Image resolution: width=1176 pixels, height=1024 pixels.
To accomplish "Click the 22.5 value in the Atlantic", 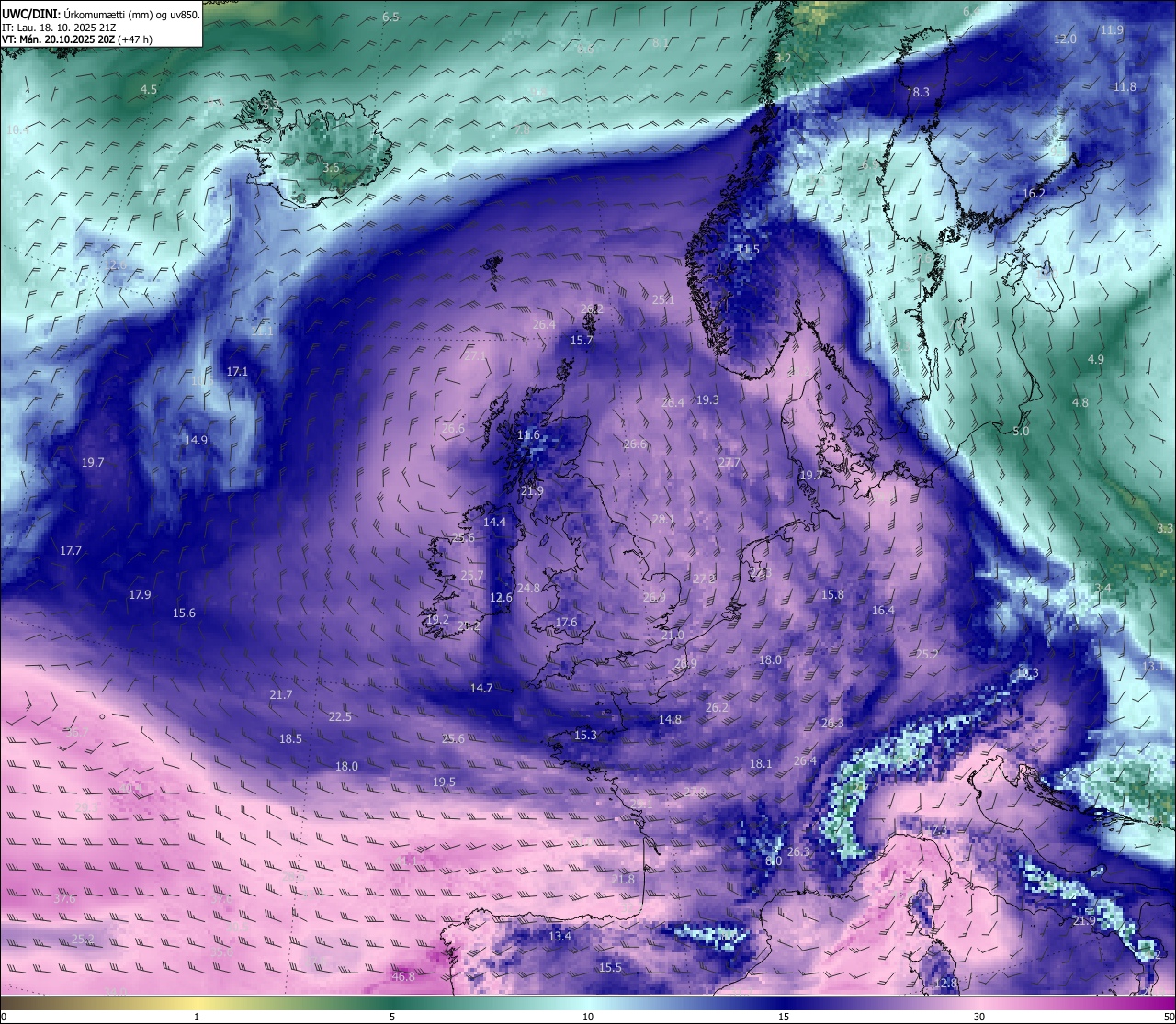I will click(340, 716).
